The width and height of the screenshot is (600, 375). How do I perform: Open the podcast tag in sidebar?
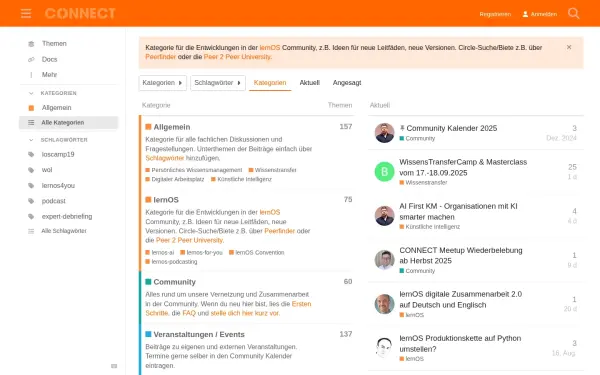pyautogui.click(x=54, y=201)
